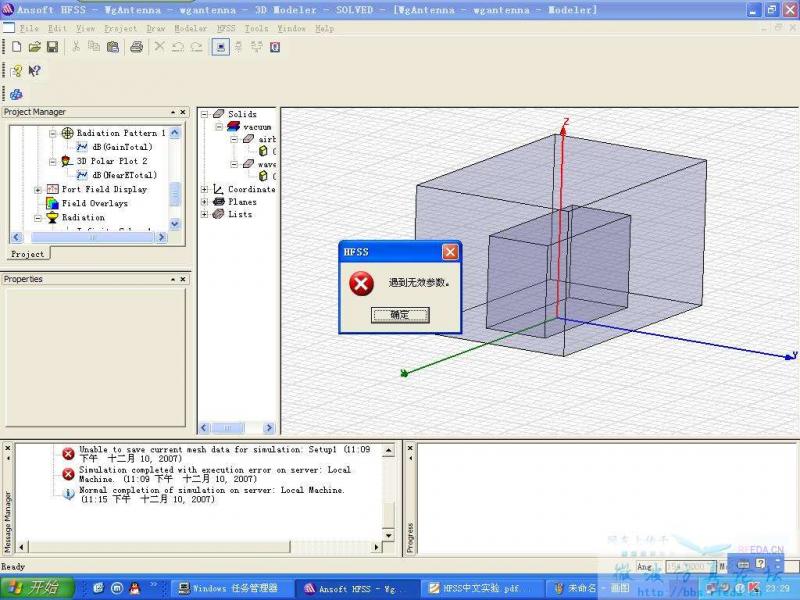Expand the Coordinate node
This screenshot has height=600, width=800.
205,189
